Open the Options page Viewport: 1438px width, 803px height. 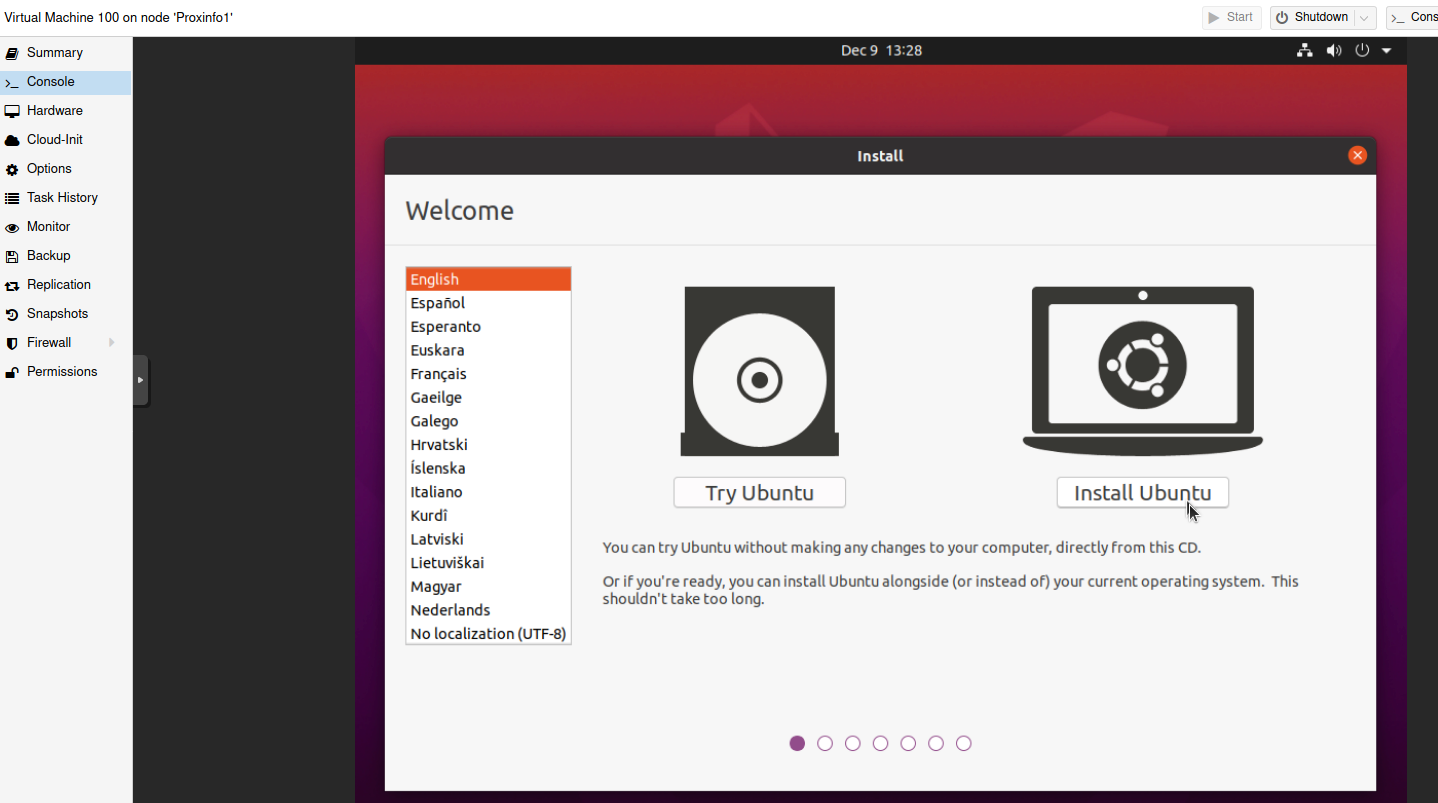point(65,169)
